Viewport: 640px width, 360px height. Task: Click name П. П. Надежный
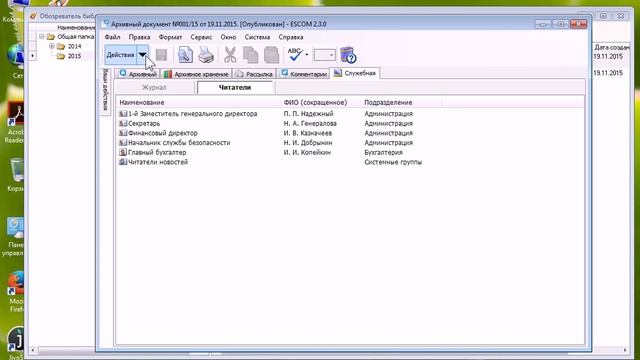(x=309, y=113)
